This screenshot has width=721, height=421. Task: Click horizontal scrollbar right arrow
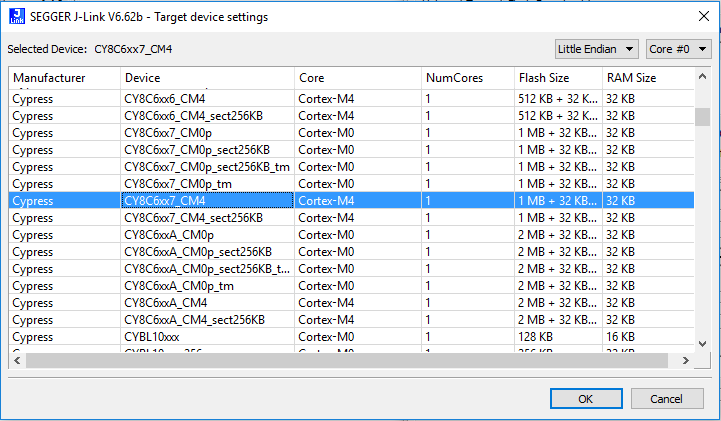pyautogui.click(x=686, y=361)
